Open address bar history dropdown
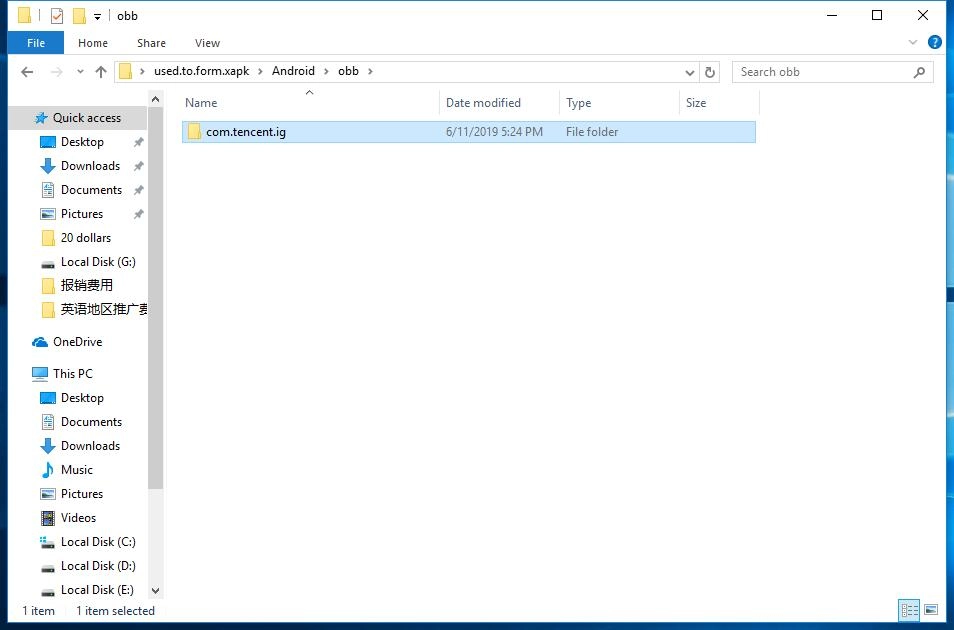 690,72
